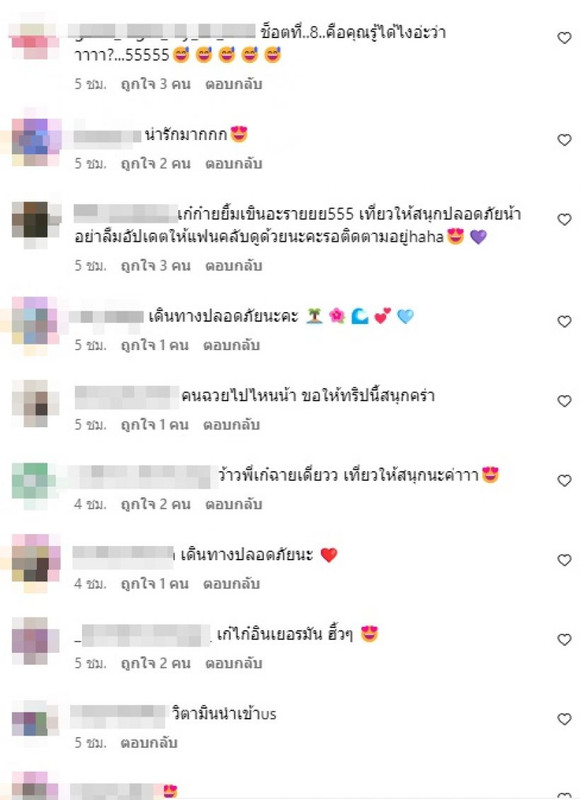Screen dimensions: 580x800
Task: Open profile picture of น่ารักมากกก commenter
Action: pos(36,141)
